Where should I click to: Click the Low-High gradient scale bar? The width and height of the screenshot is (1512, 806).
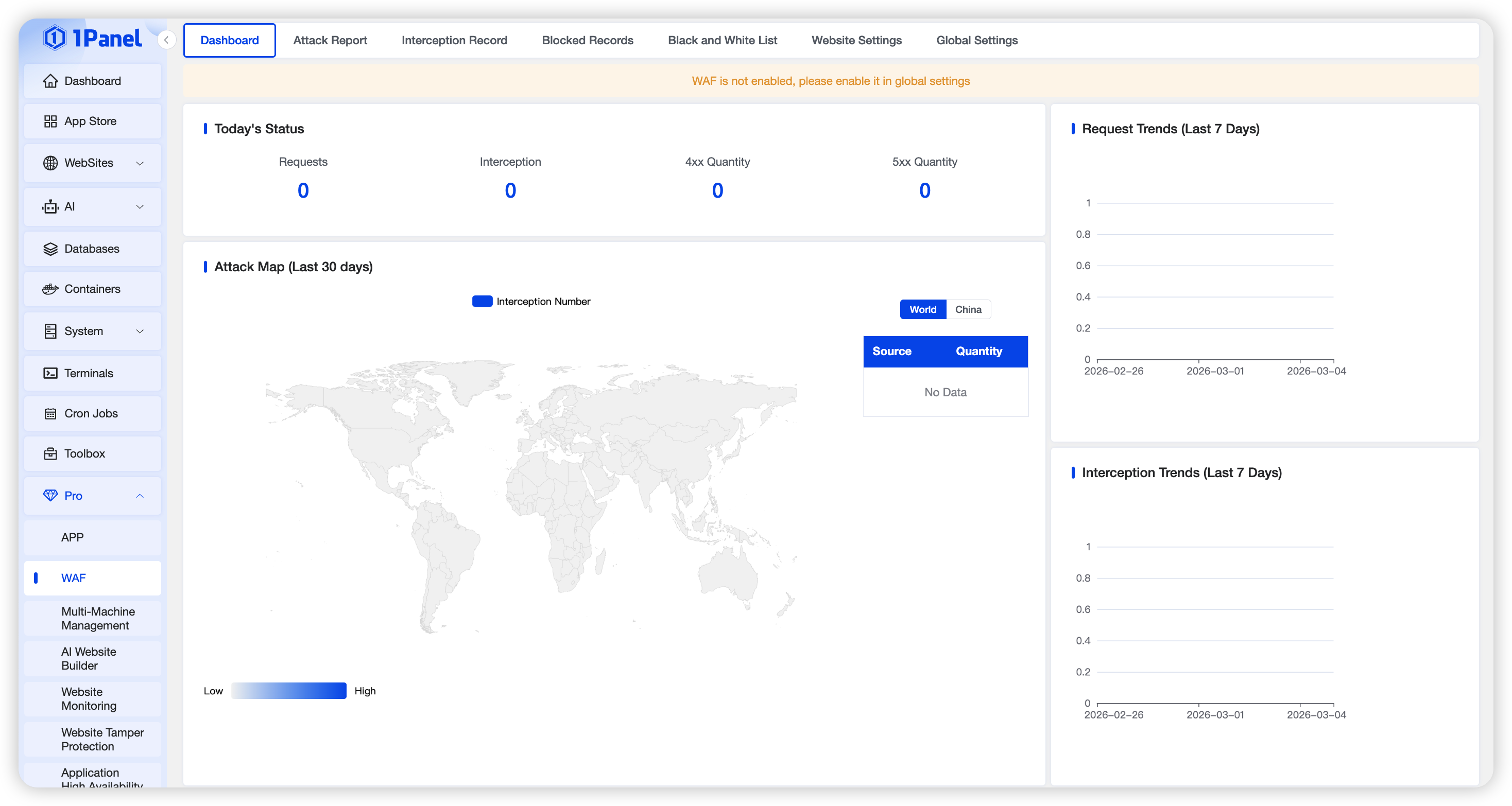coord(289,690)
